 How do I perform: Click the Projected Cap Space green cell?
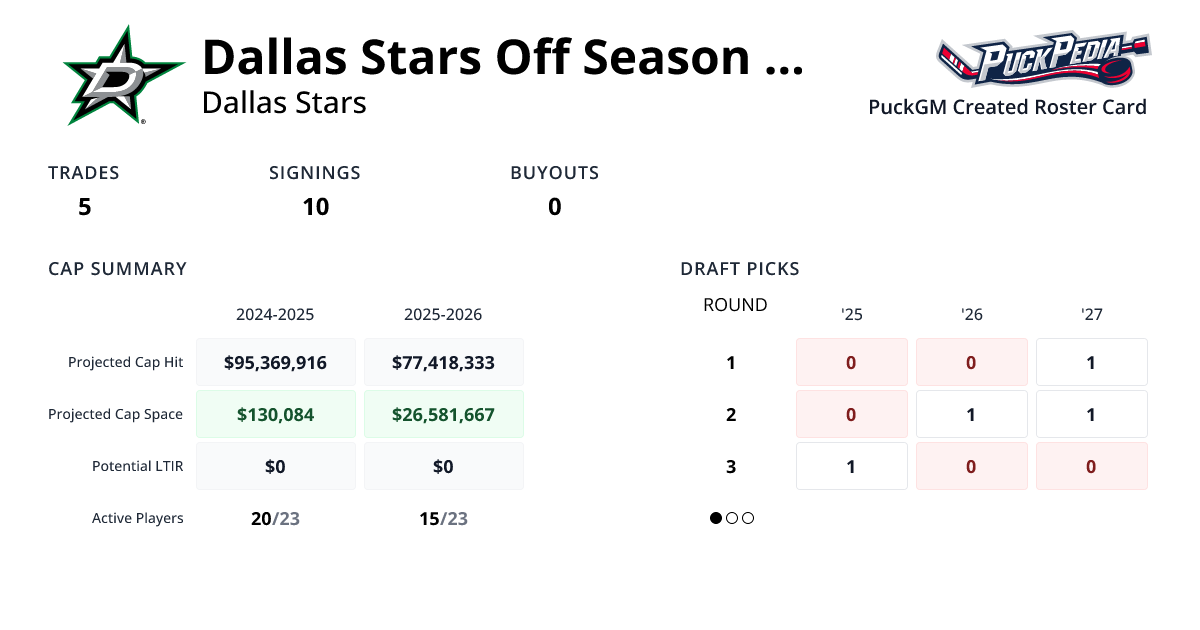click(276, 413)
